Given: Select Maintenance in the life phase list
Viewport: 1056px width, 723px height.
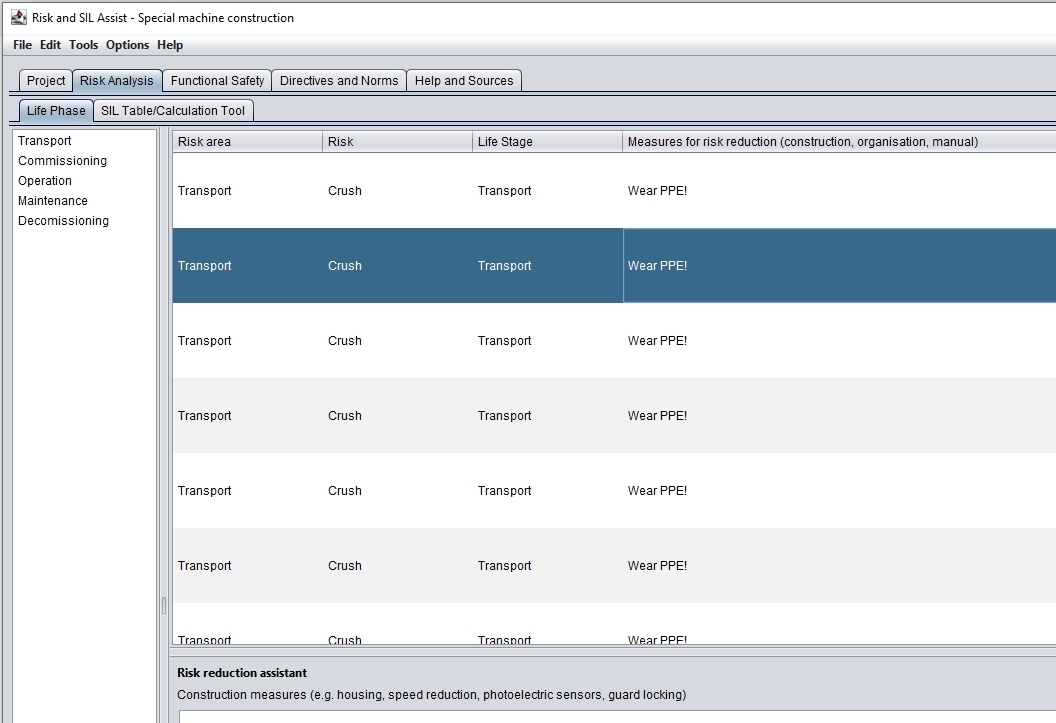Looking at the screenshot, I should tap(53, 201).
